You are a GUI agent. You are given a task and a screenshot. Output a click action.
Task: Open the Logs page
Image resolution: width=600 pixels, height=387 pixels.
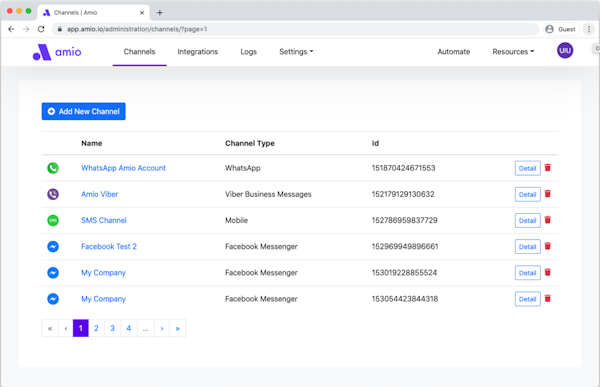(248, 52)
